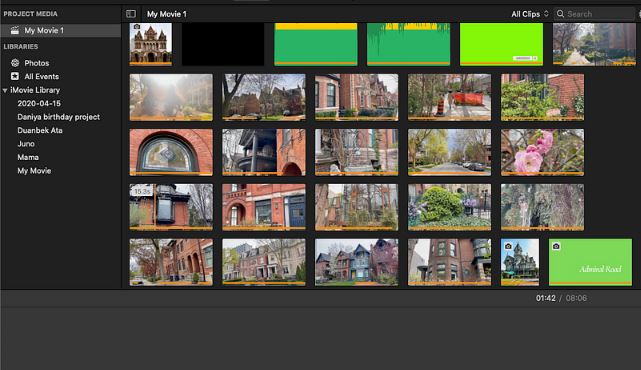Select My Movie 1 project media
The image size is (641, 370).
click(x=61, y=30)
